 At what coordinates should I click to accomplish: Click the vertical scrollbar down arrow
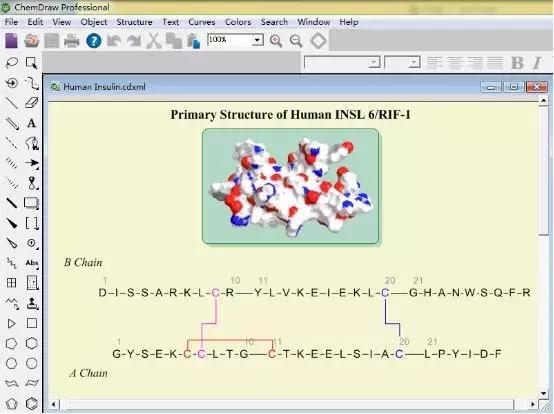pyautogui.click(x=544, y=393)
